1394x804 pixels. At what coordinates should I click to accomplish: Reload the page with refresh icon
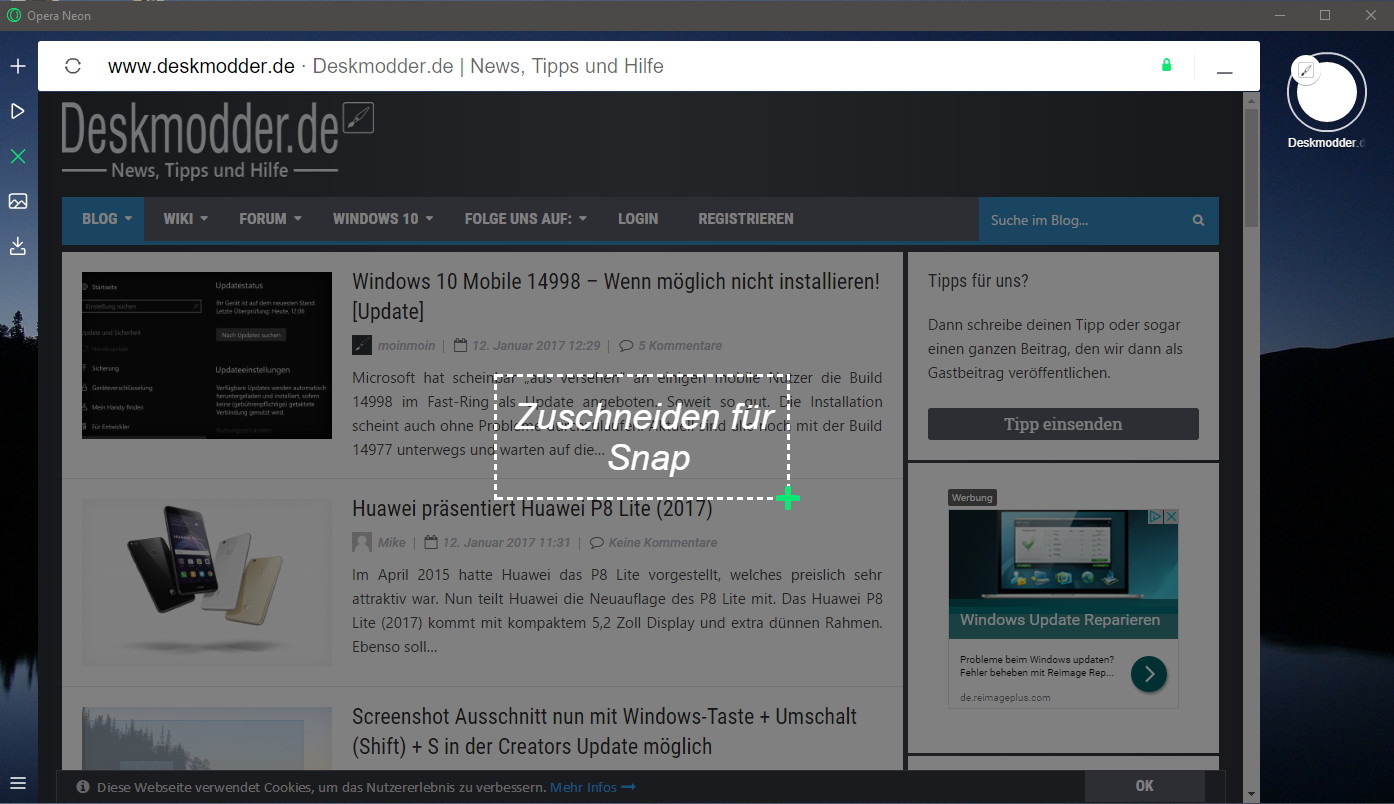(x=72, y=66)
